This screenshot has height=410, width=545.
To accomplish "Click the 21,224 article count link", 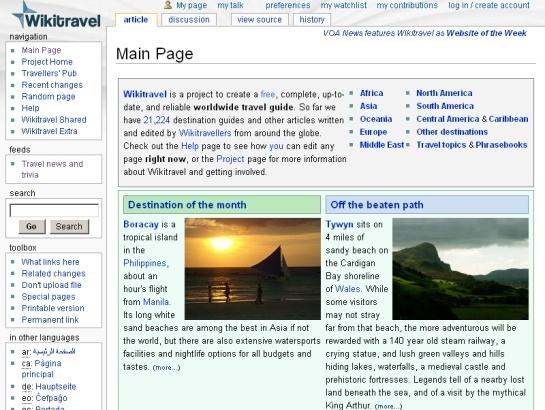I will click(156, 120).
